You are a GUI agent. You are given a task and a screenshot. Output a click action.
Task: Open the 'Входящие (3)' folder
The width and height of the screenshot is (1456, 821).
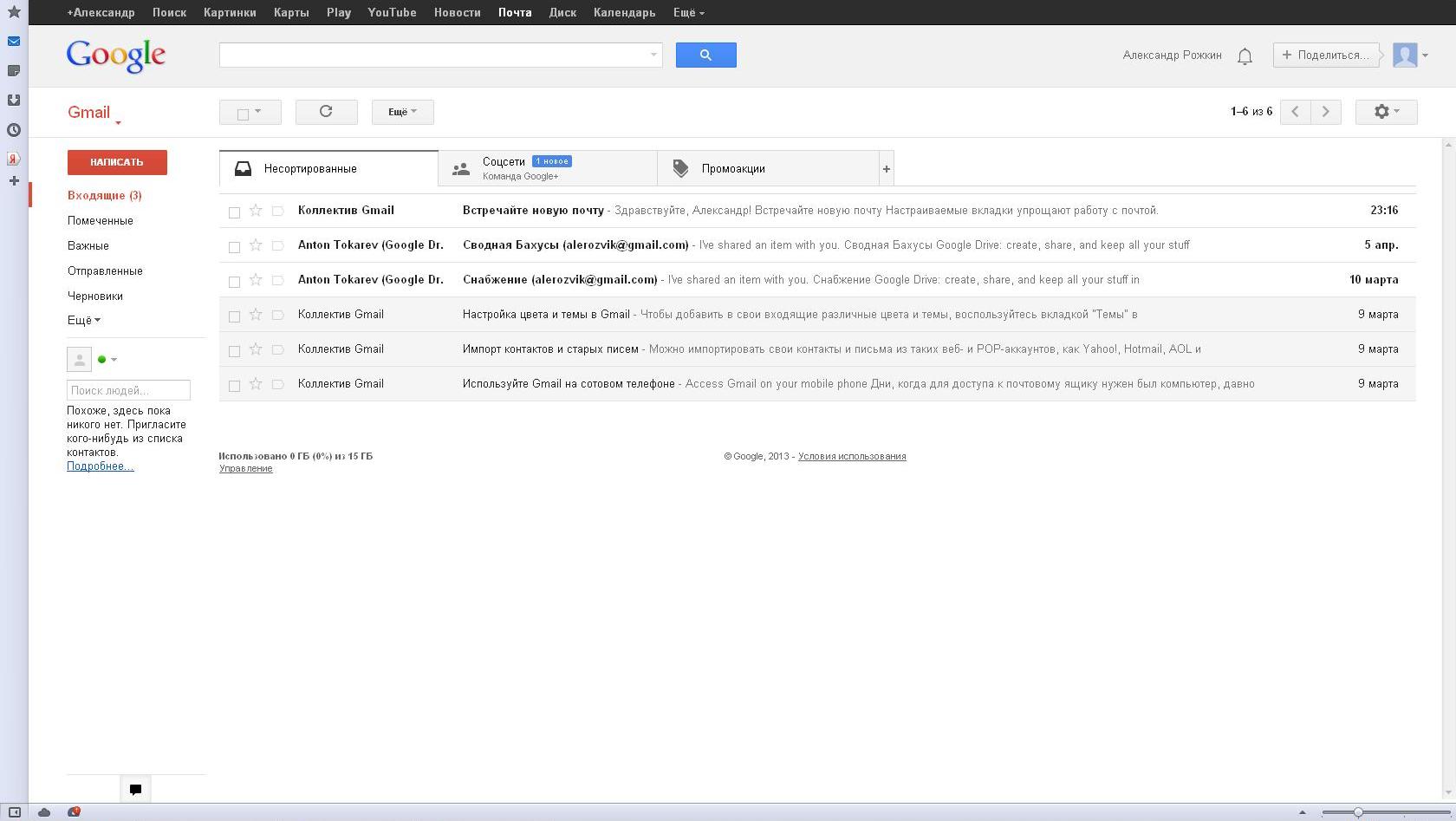(105, 195)
